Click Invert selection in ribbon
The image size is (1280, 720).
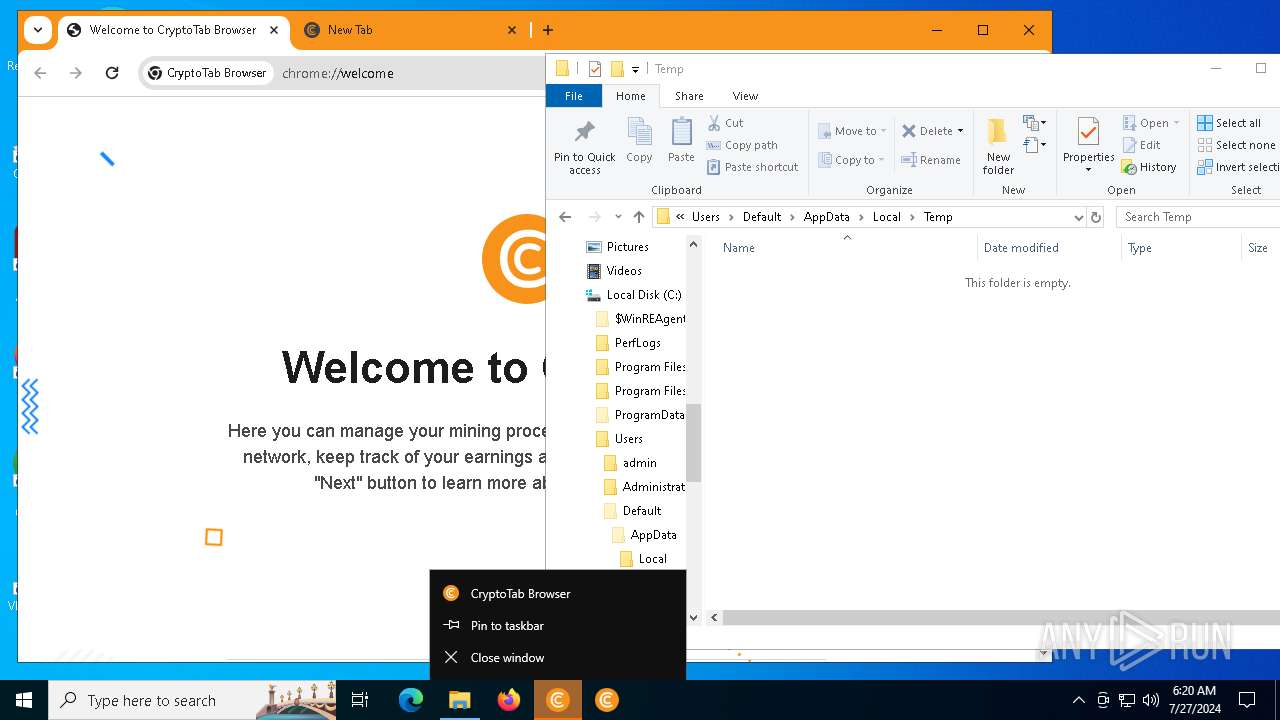click(1239, 167)
